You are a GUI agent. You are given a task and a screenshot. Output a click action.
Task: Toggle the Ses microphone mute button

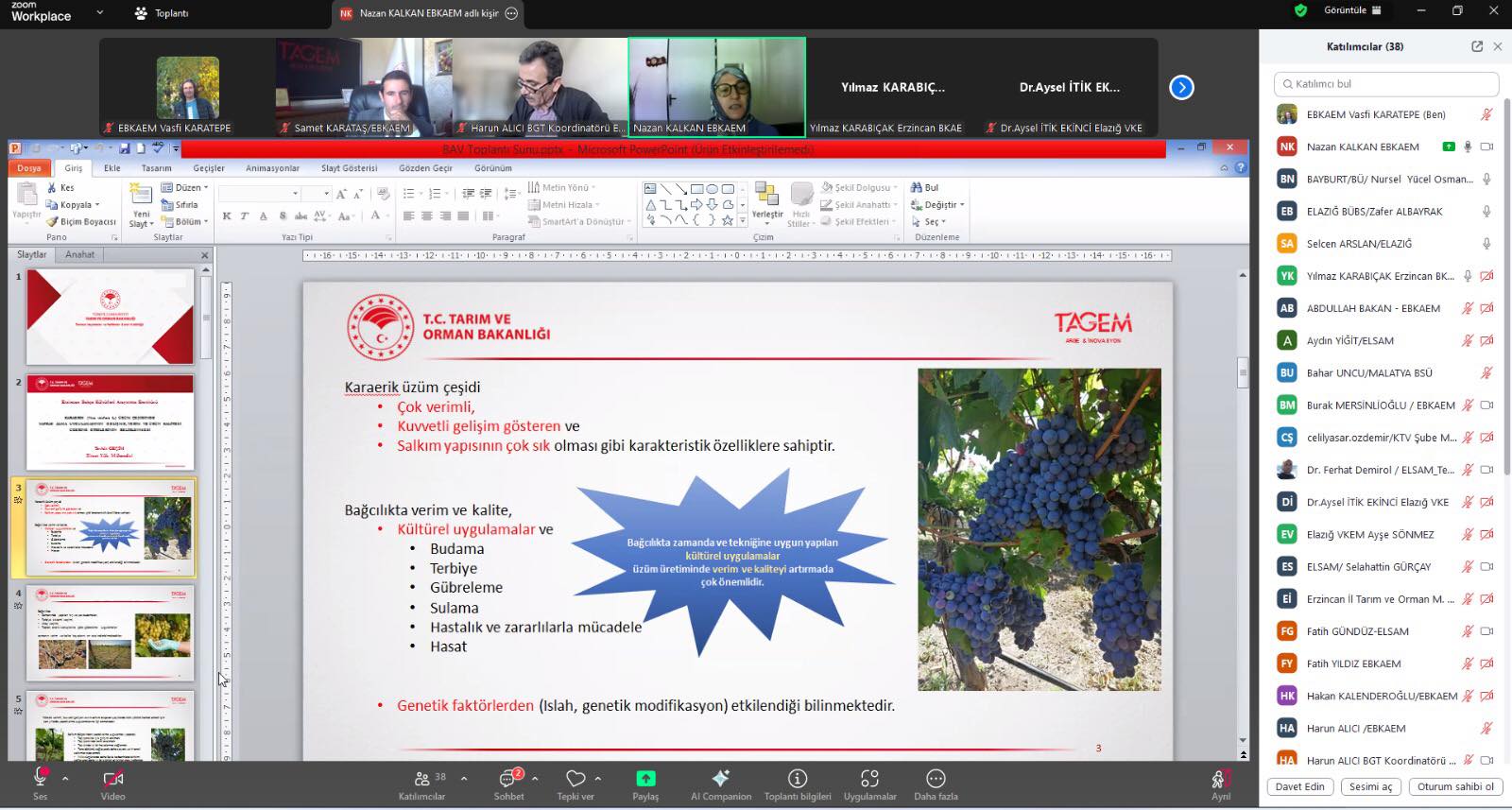pos(41,778)
